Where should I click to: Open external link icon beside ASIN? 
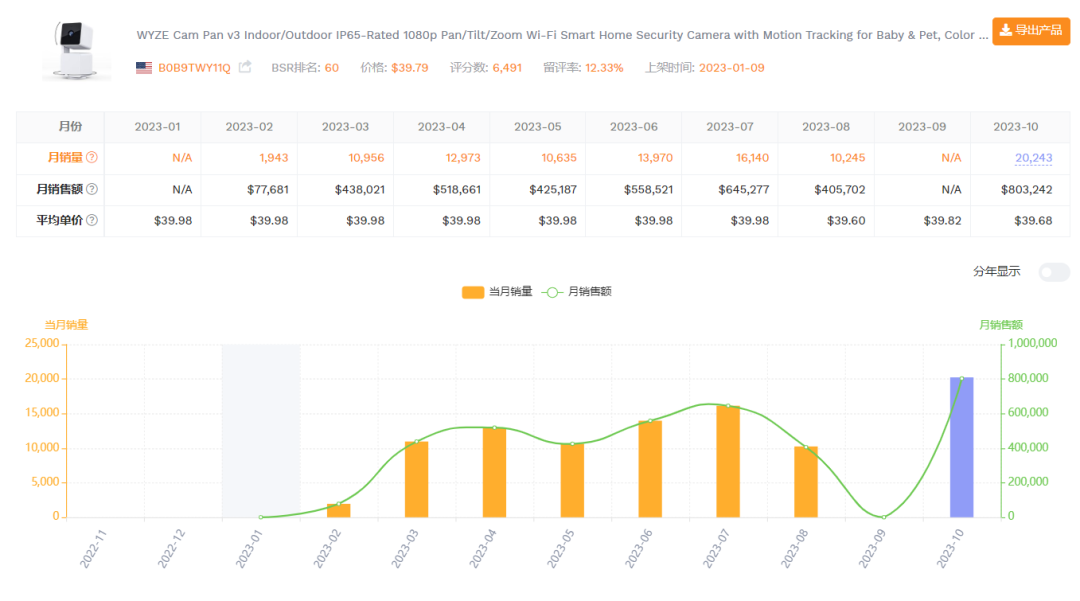click(245, 68)
